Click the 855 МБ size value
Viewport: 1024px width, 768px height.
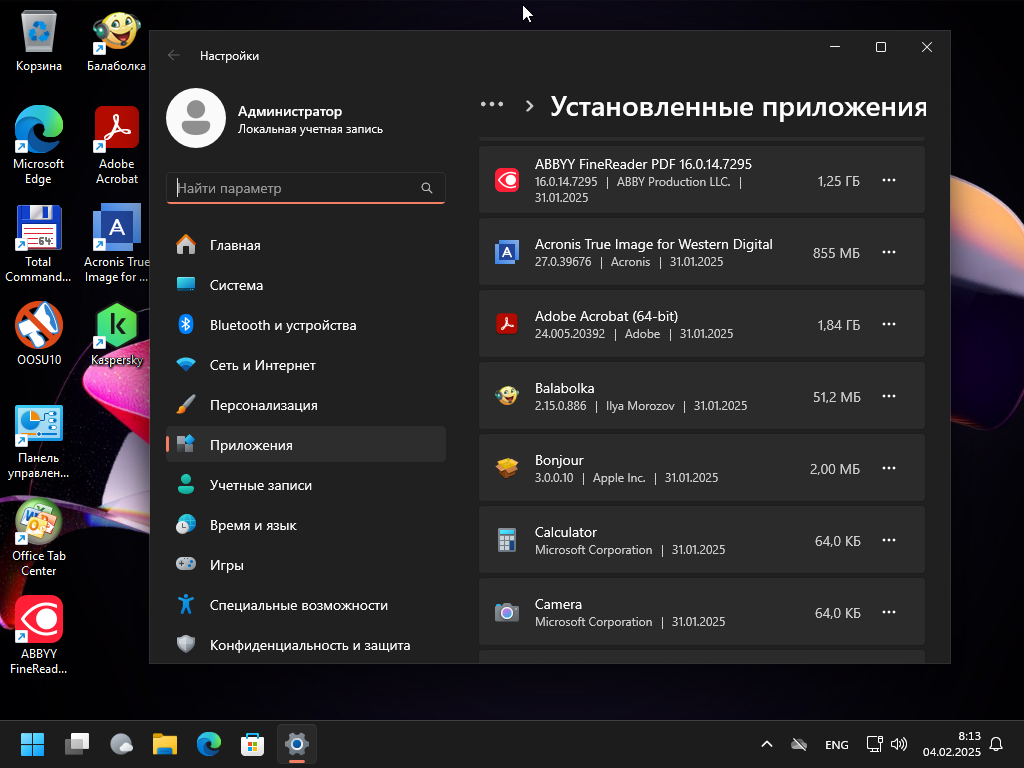click(836, 253)
